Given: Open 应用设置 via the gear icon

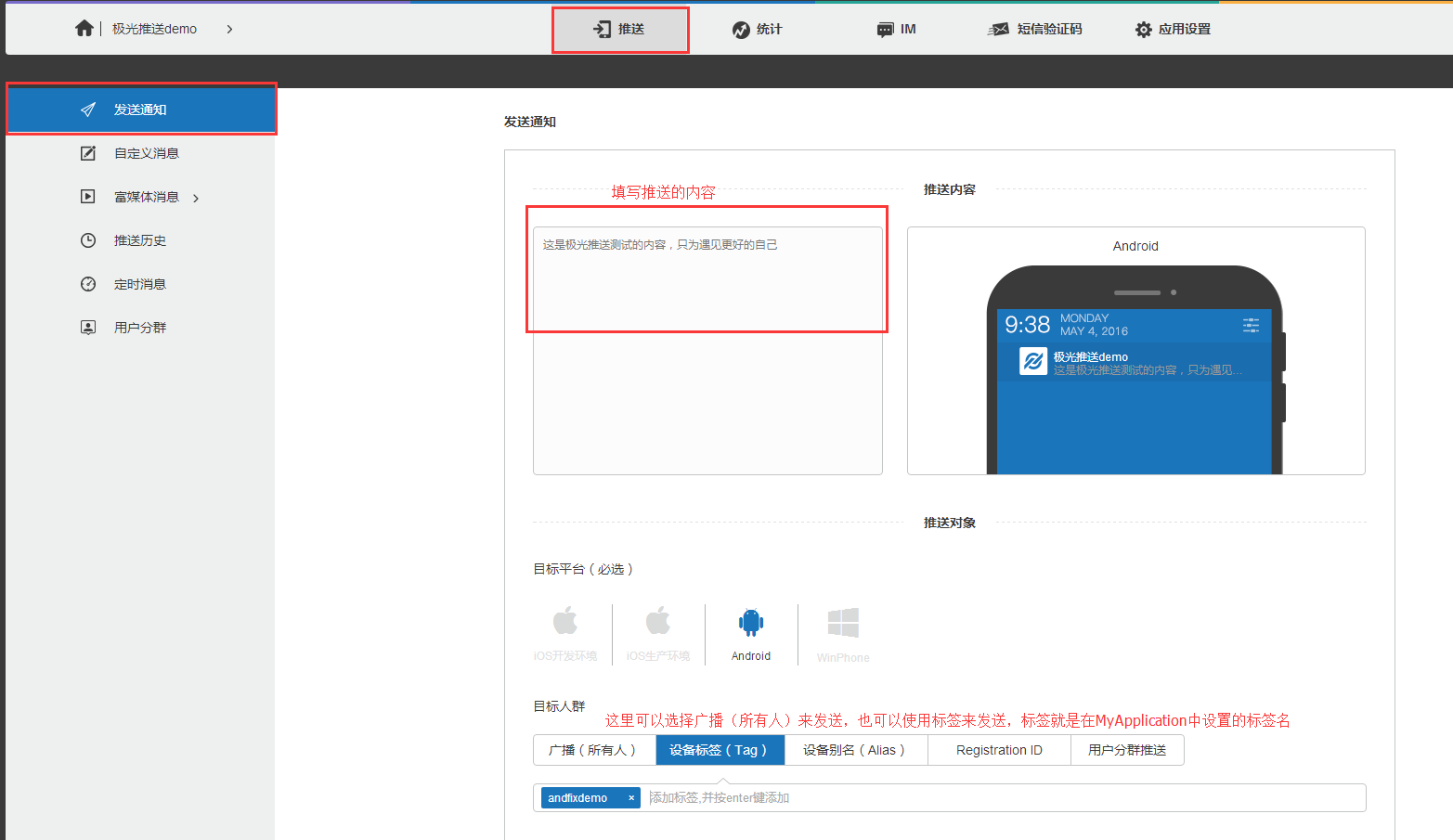Looking at the screenshot, I should [x=1143, y=29].
